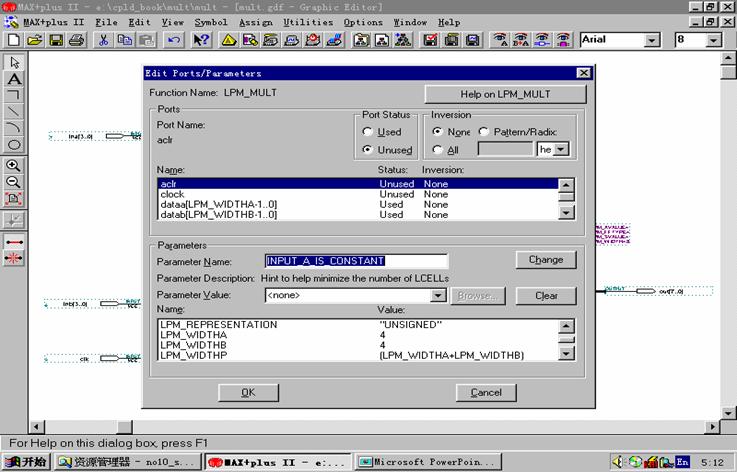Click the Clear parameter button

546,296
